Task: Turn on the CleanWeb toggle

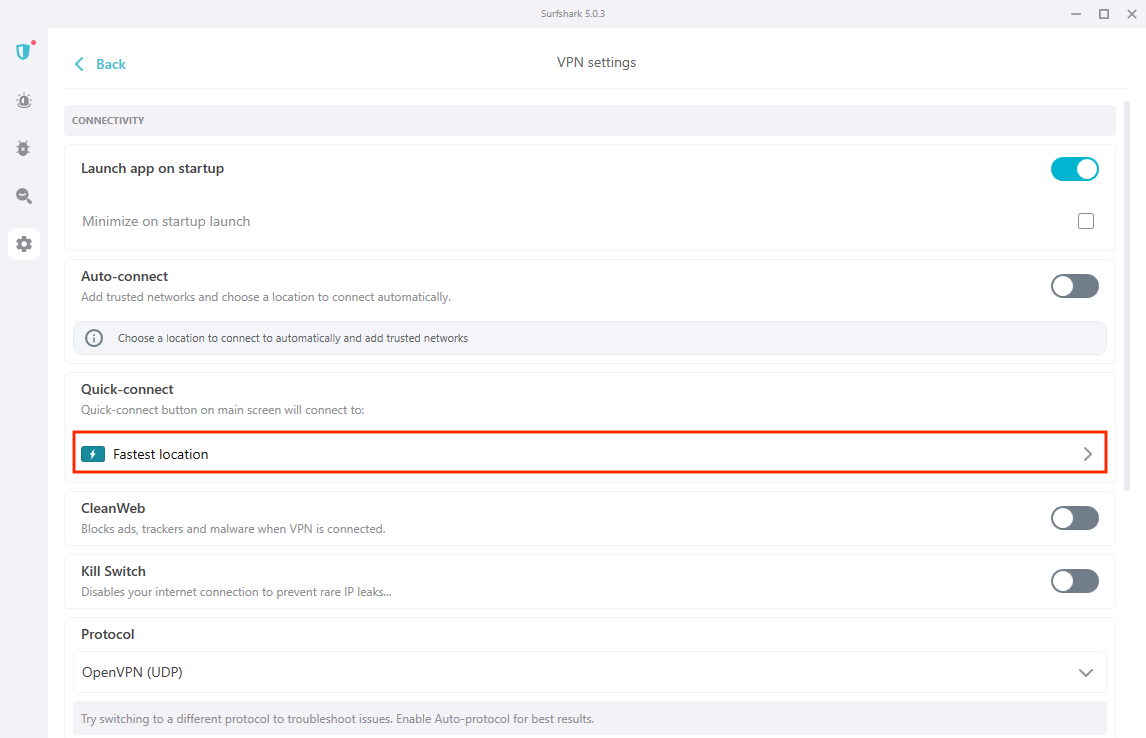Action: pyautogui.click(x=1074, y=518)
